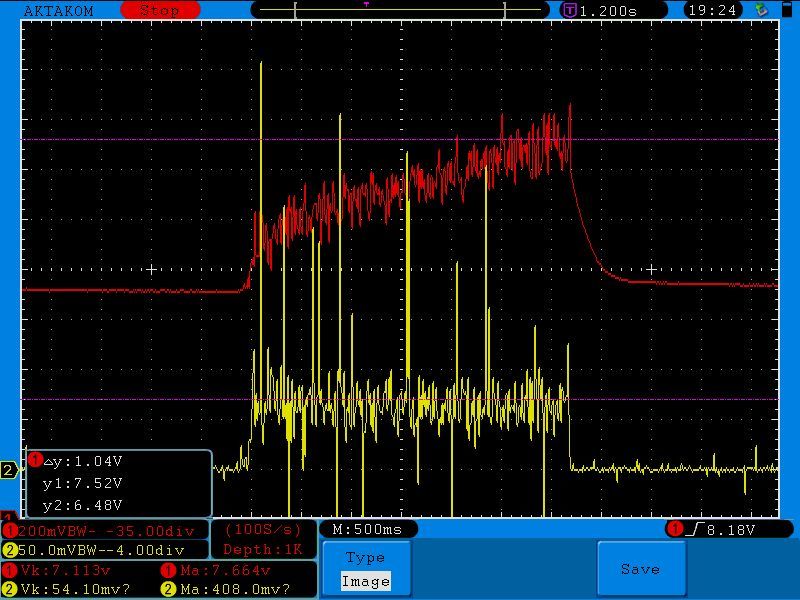The width and height of the screenshot is (800, 600).
Task: Click the USB connection icon
Action: pos(762,10)
